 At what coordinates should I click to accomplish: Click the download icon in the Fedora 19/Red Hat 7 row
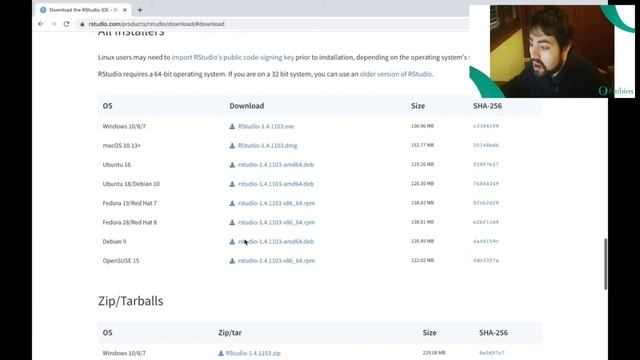232,203
